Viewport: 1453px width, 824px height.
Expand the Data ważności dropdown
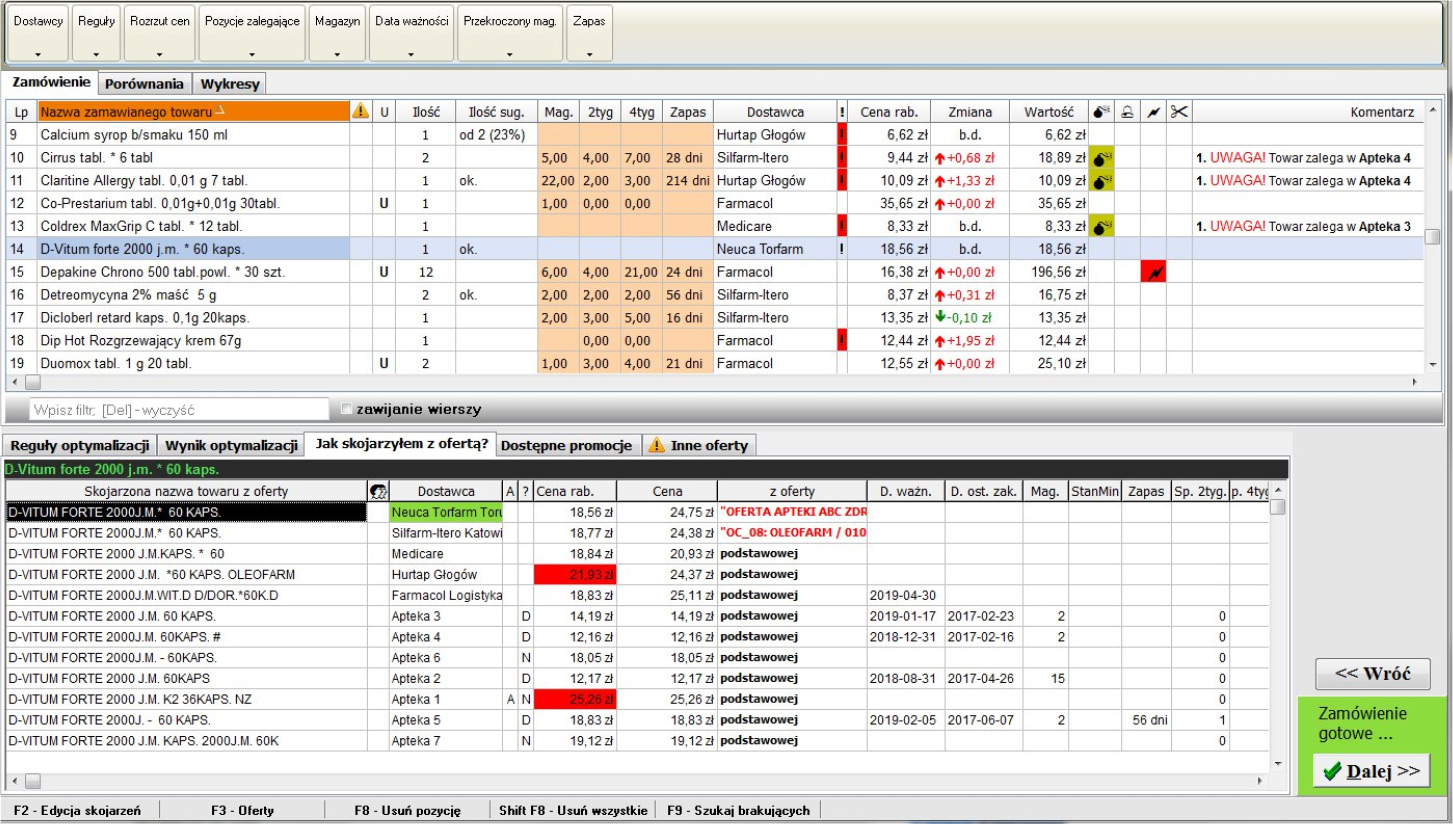point(411,34)
